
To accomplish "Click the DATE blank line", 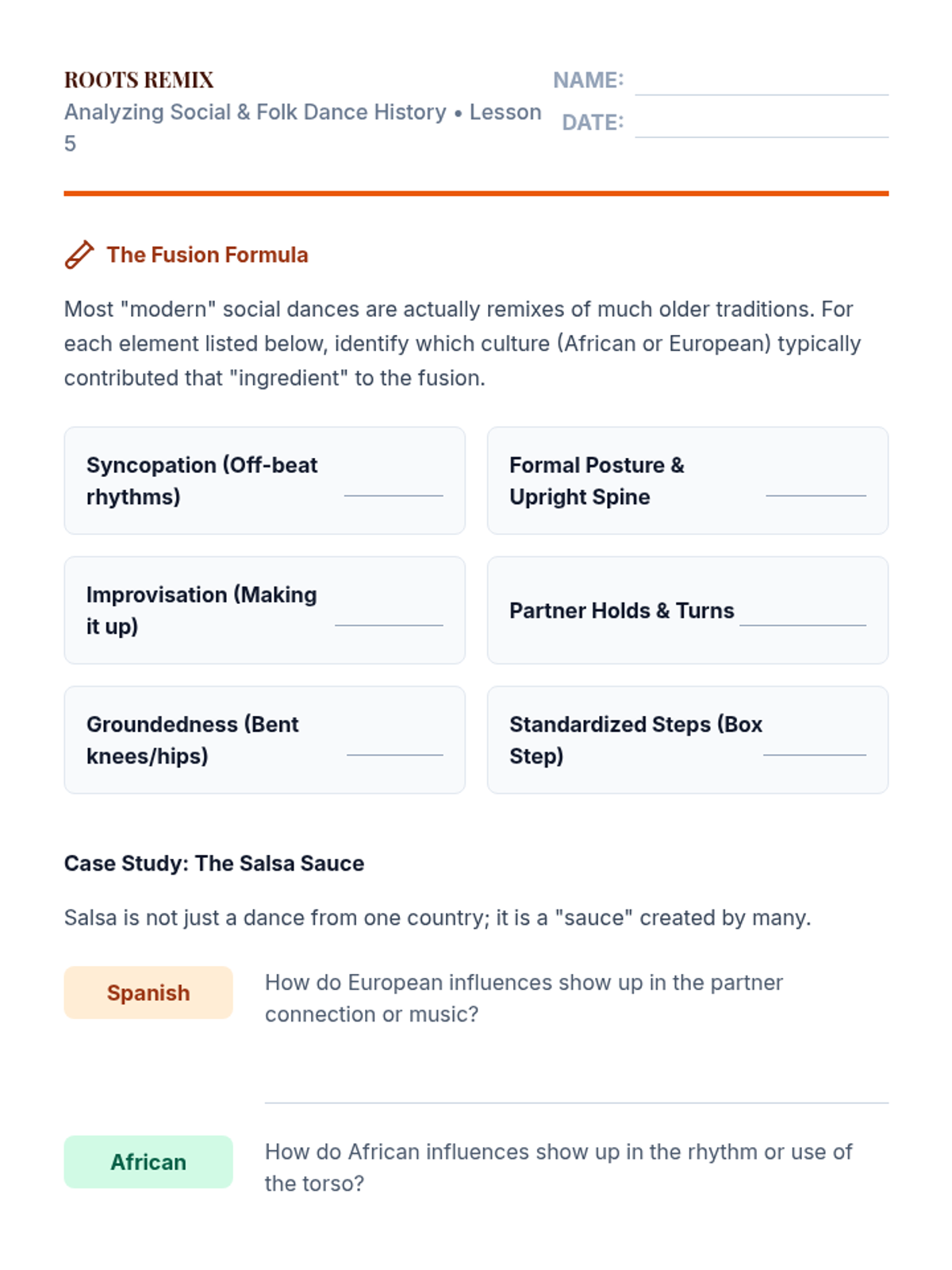I will 761,125.
